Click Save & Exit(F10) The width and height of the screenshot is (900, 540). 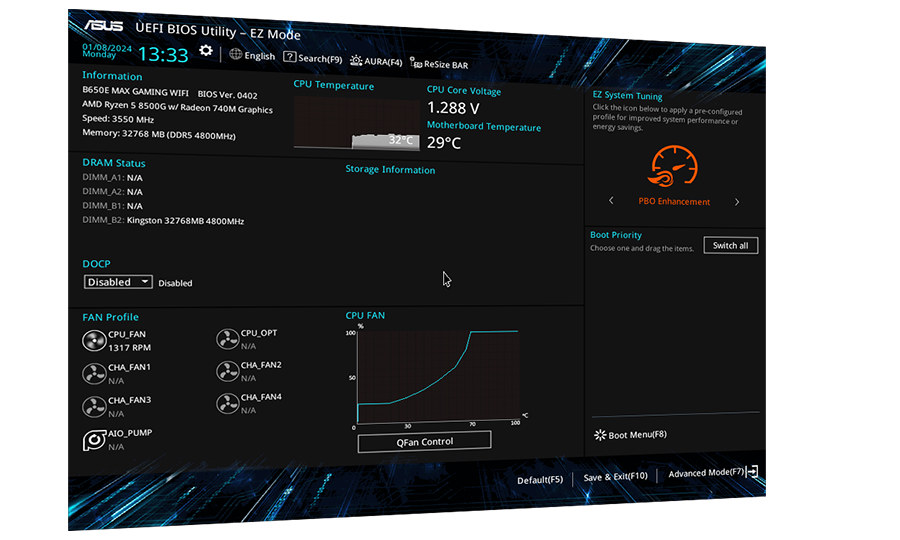[x=615, y=476]
